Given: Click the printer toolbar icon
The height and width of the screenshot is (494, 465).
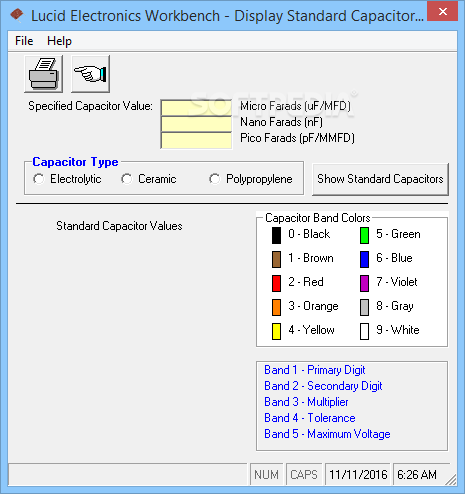Looking at the screenshot, I should pyautogui.click(x=44, y=74).
